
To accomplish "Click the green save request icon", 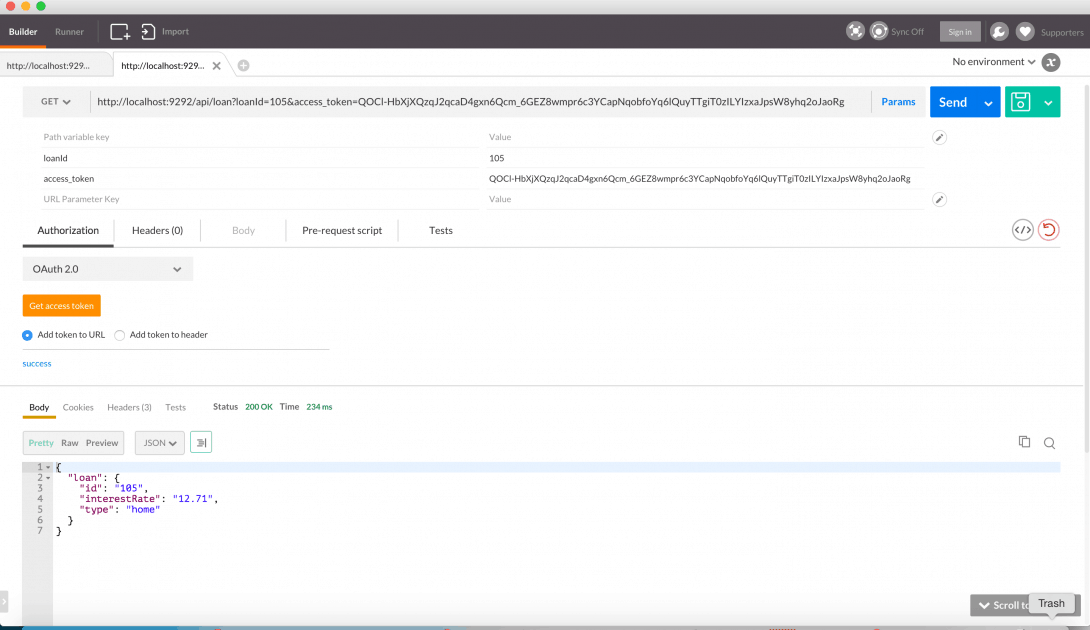I will point(1020,102).
